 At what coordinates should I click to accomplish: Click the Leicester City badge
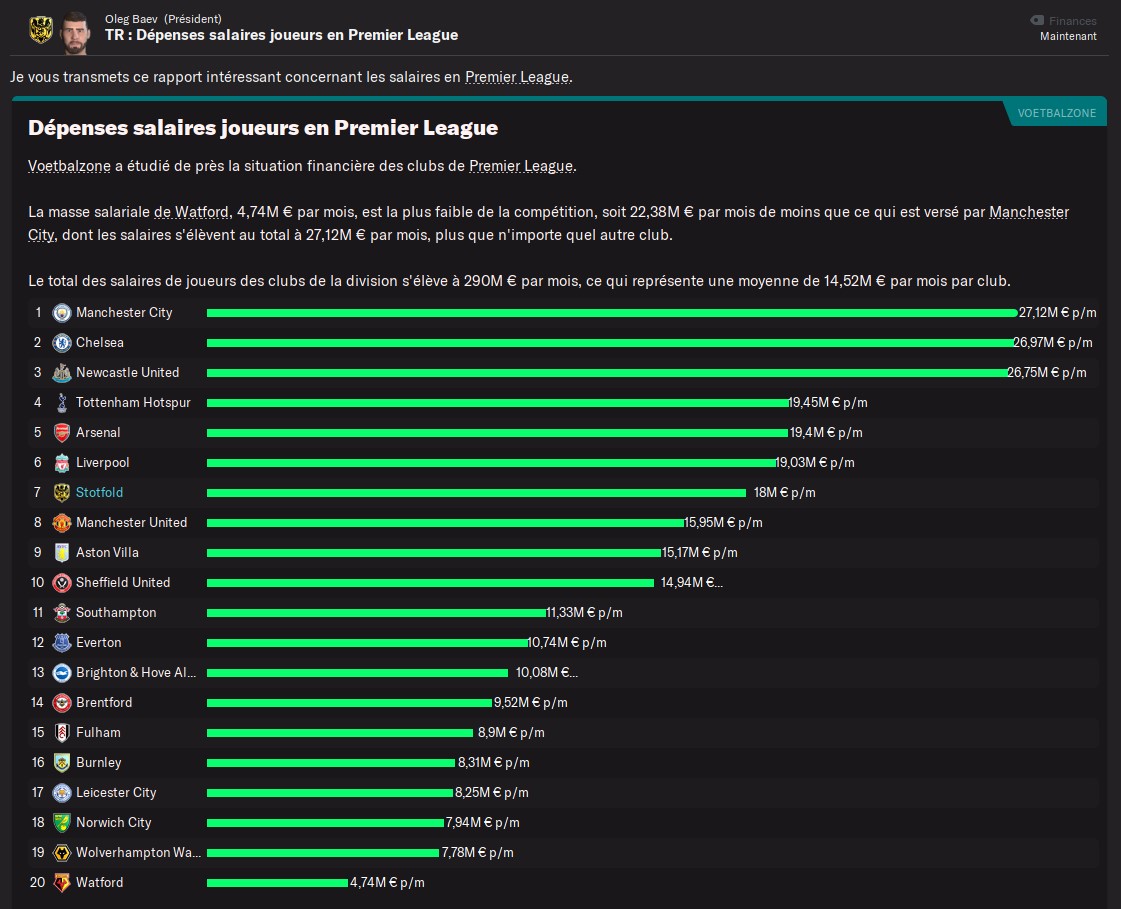click(62, 793)
